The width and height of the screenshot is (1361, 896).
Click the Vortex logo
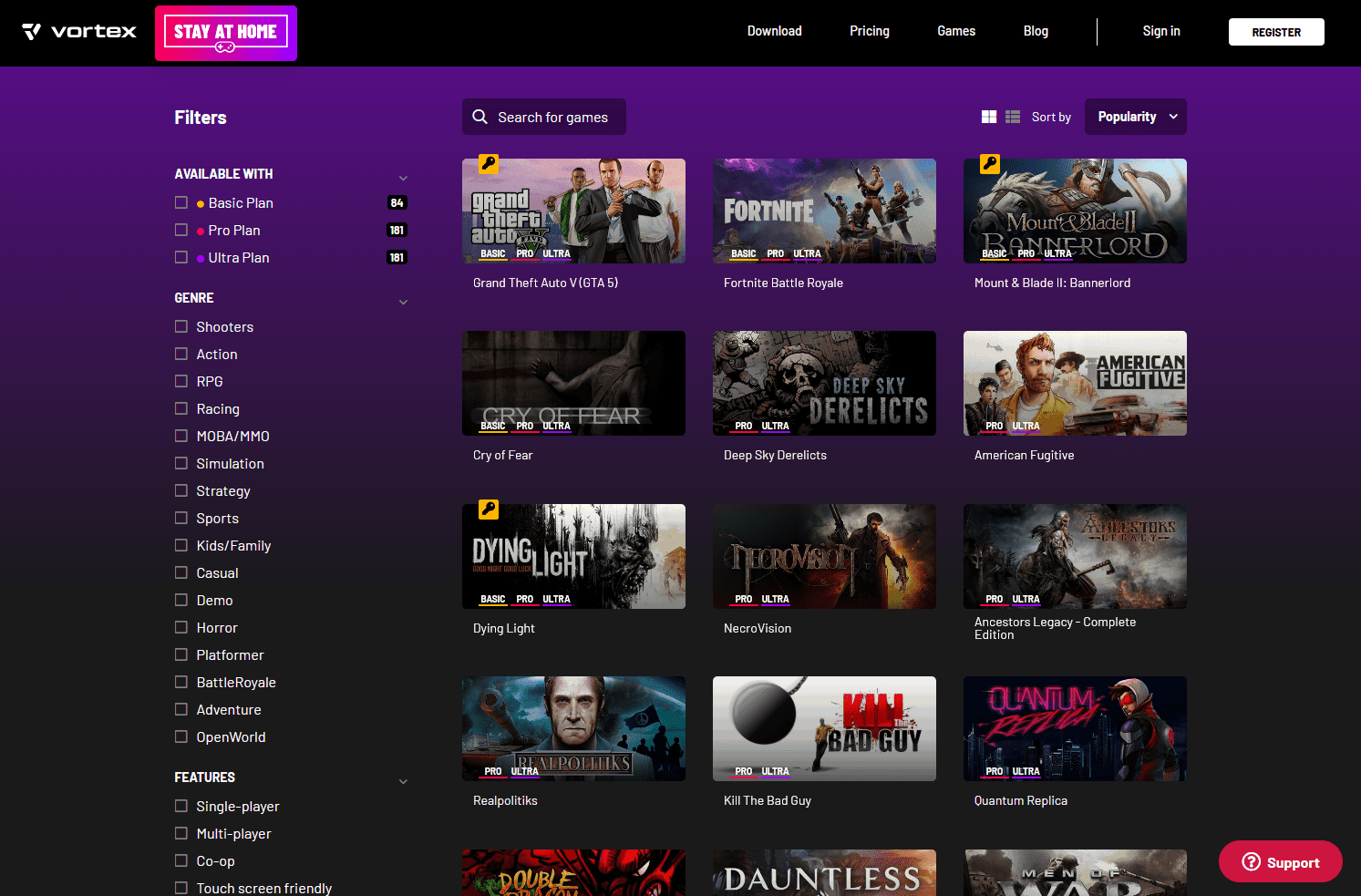point(79,32)
